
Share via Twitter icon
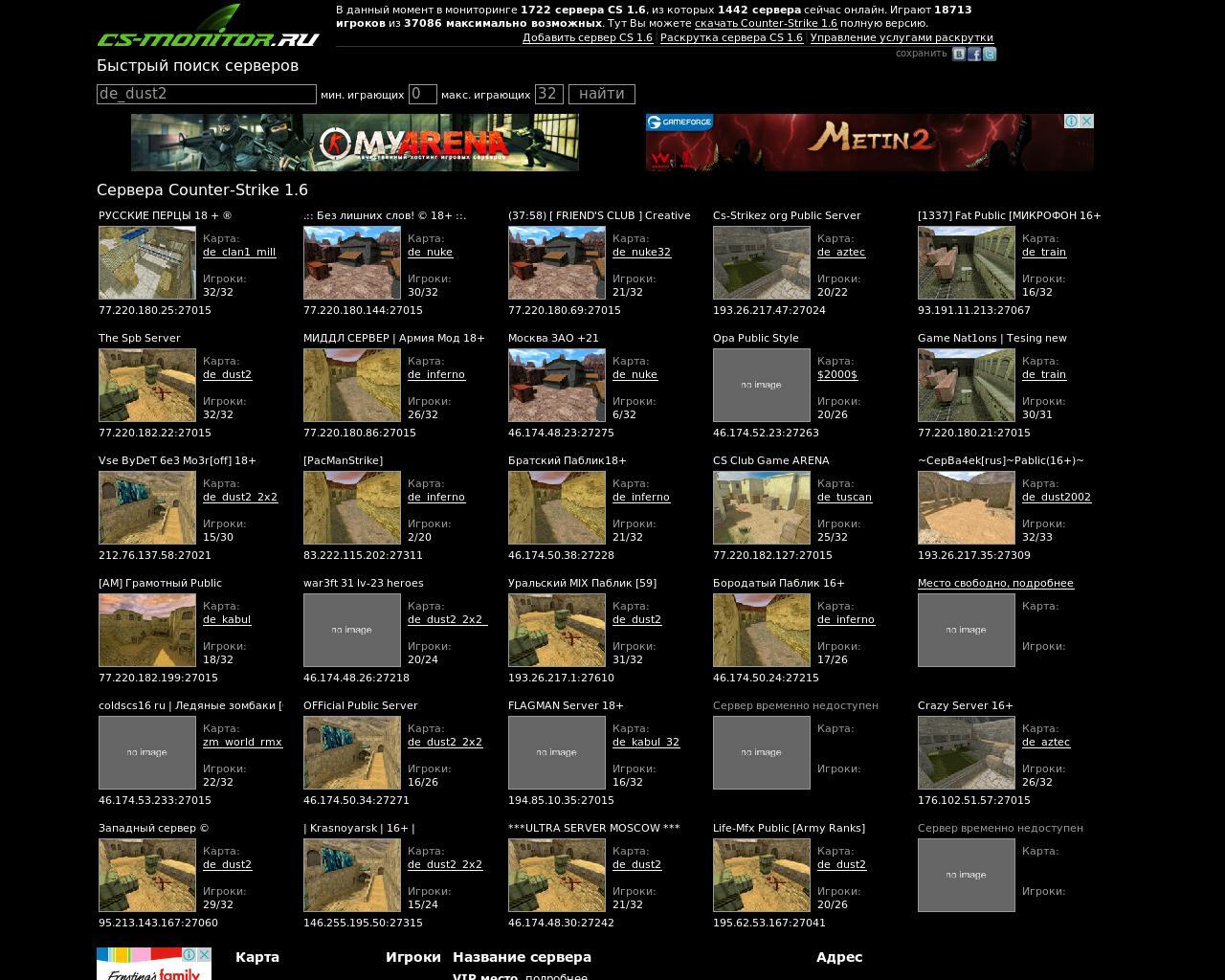989,55
